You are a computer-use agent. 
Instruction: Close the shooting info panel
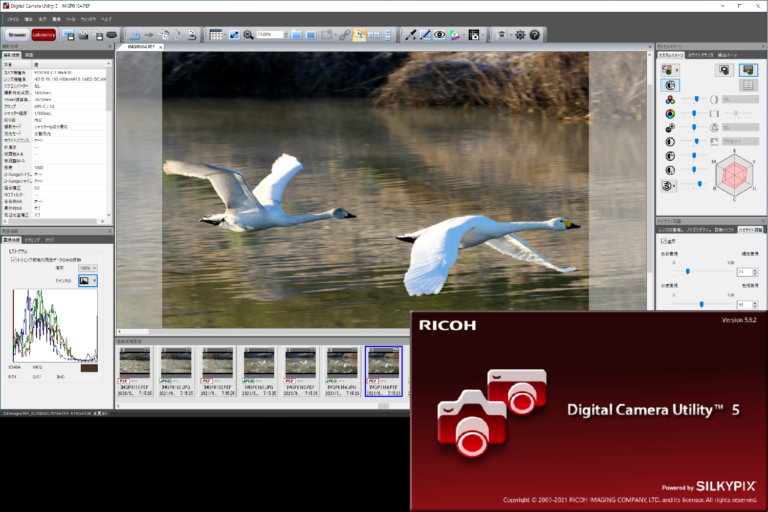pos(110,46)
